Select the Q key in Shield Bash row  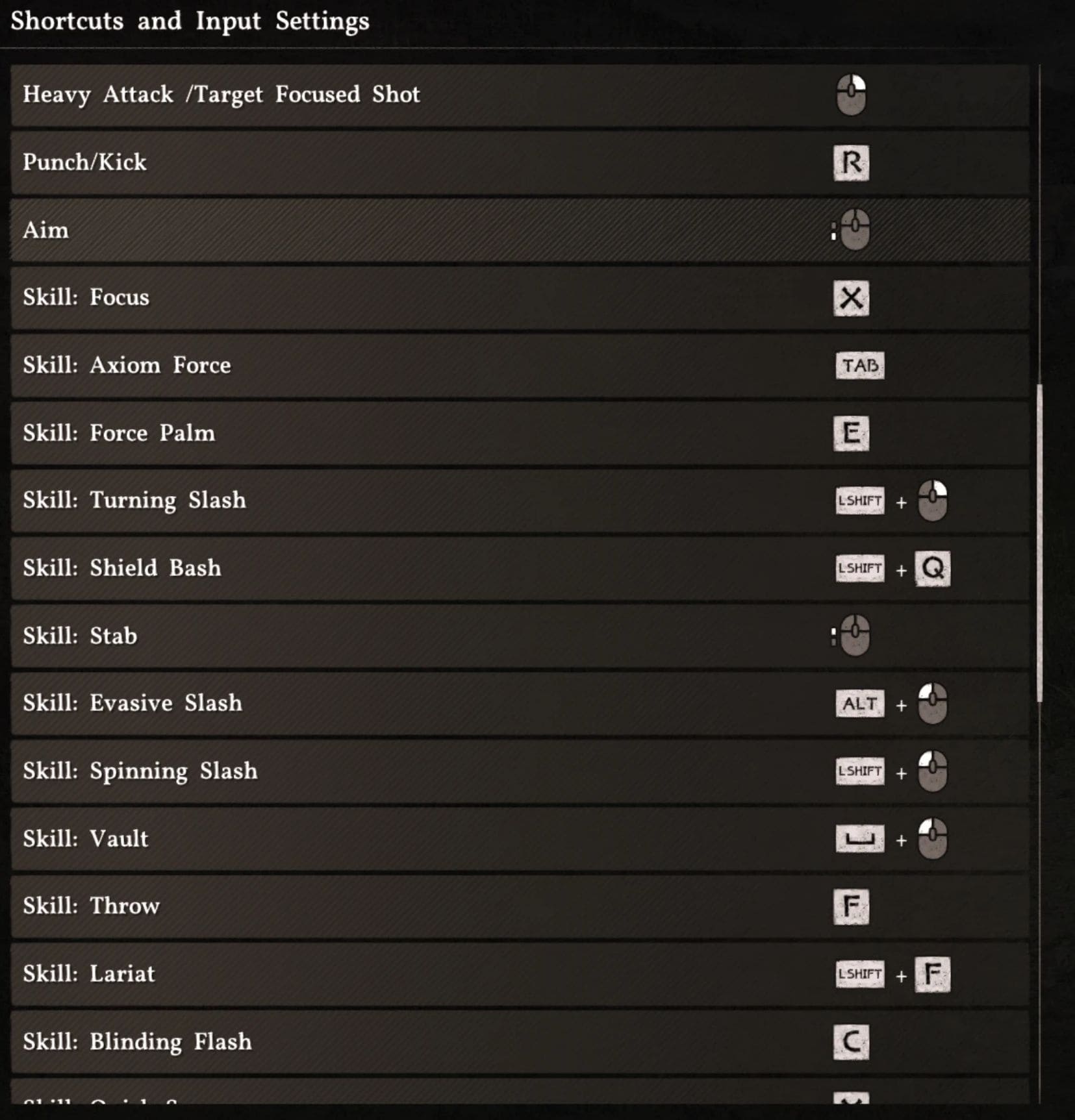933,569
